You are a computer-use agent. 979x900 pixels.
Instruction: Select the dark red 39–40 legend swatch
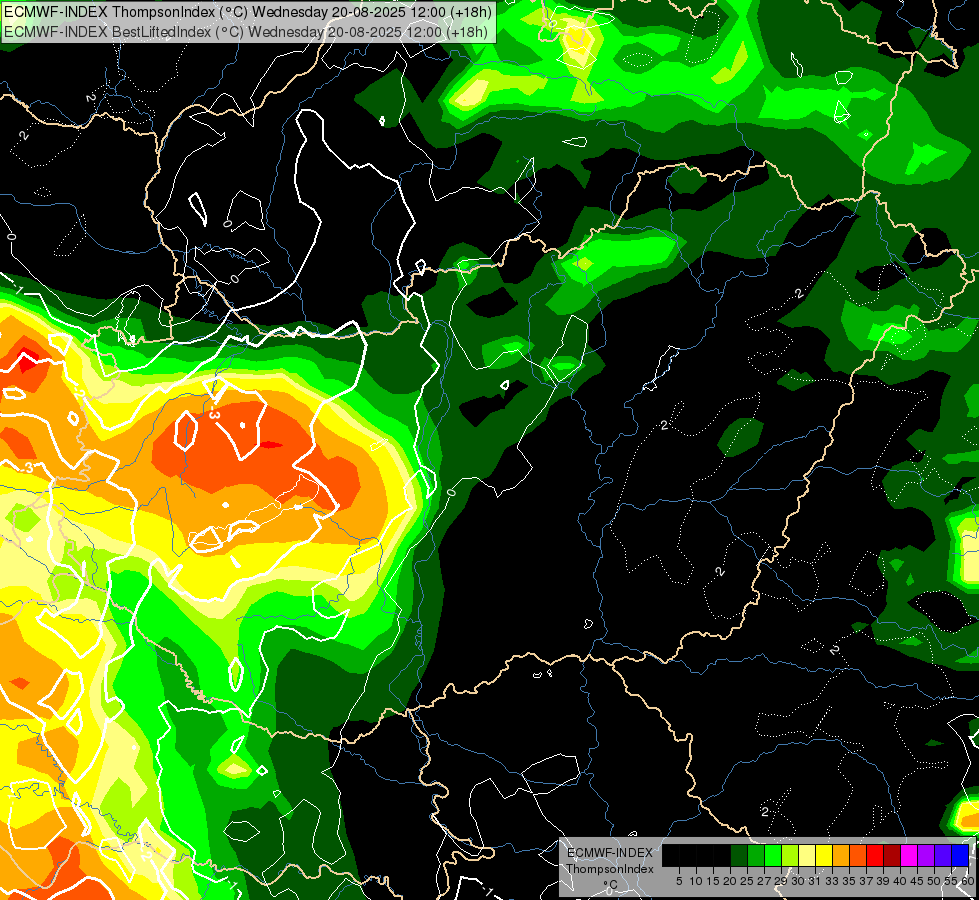(x=892, y=855)
